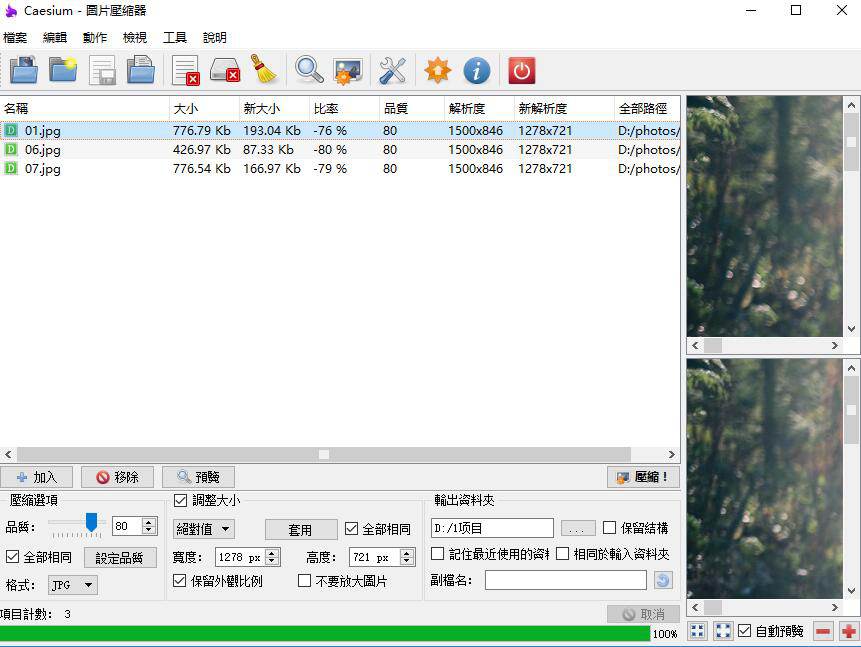Open the 檔案 menu
The image size is (861, 647).
tap(15, 37)
